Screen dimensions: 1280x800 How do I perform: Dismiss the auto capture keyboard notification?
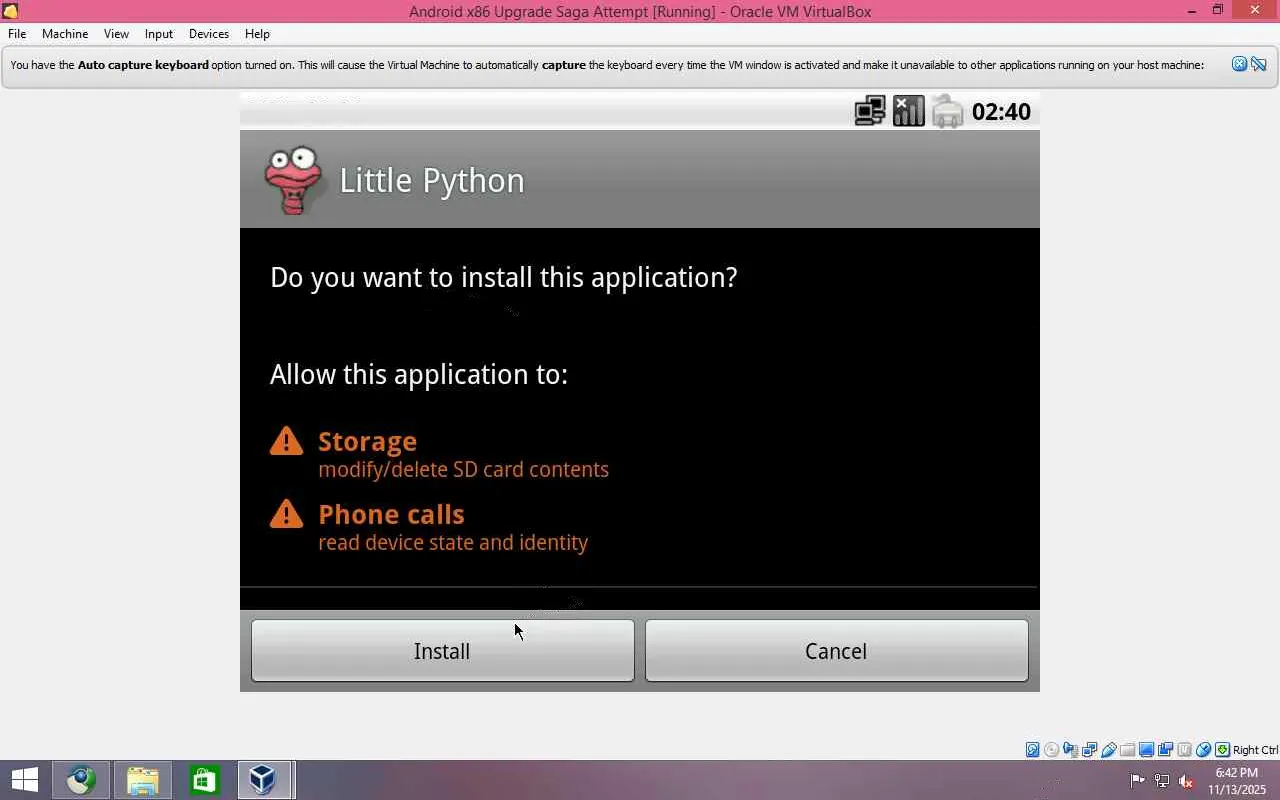tap(1239, 64)
